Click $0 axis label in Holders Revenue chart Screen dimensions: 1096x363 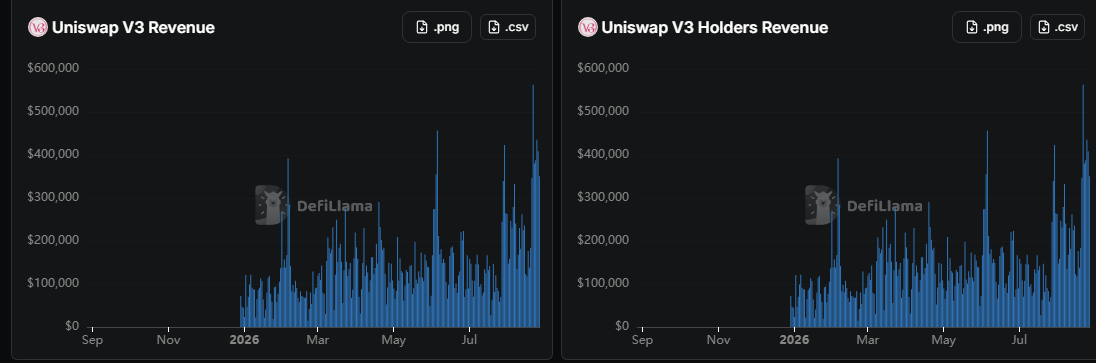pos(622,326)
